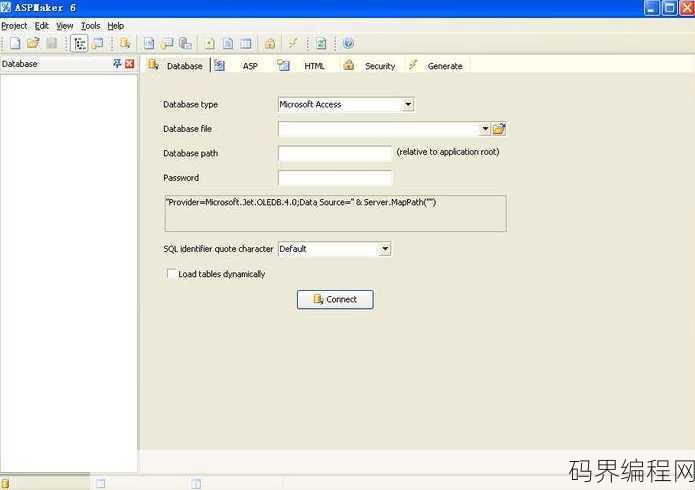695x490 pixels.
Task: Click the database connect toolbar icon
Action: (x=125, y=43)
